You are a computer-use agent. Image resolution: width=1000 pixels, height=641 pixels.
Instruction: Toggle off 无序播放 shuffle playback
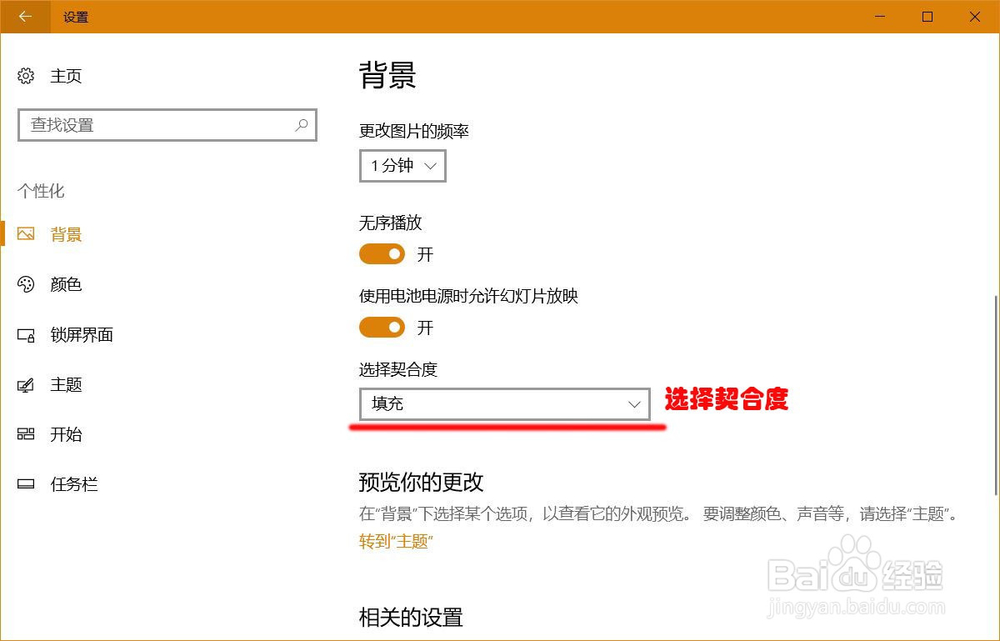click(x=381, y=254)
